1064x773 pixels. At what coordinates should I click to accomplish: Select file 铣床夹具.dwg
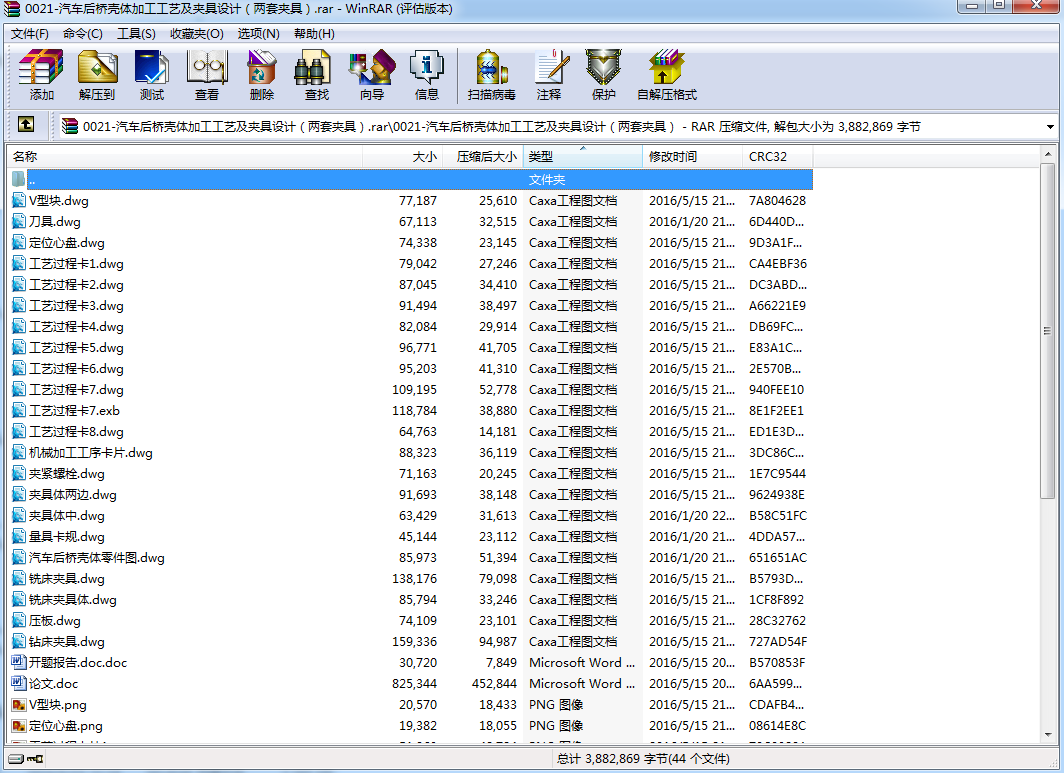tap(66, 579)
